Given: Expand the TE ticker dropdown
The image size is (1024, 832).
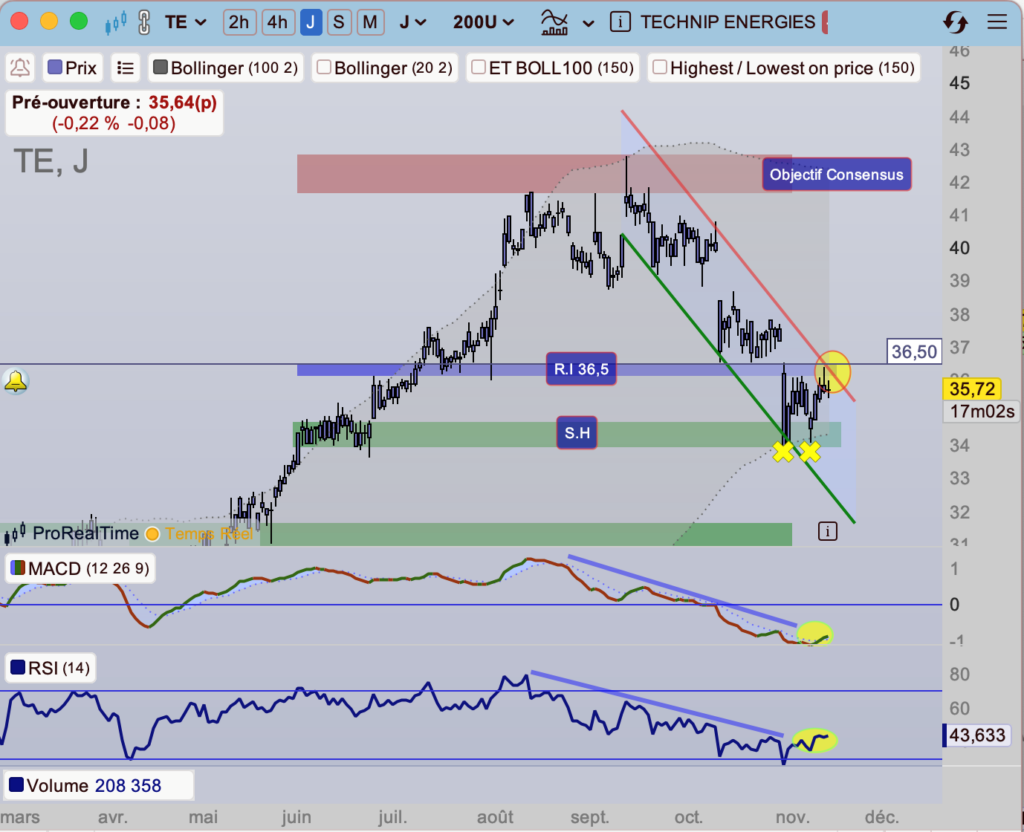Looking at the screenshot, I should pos(185,22).
